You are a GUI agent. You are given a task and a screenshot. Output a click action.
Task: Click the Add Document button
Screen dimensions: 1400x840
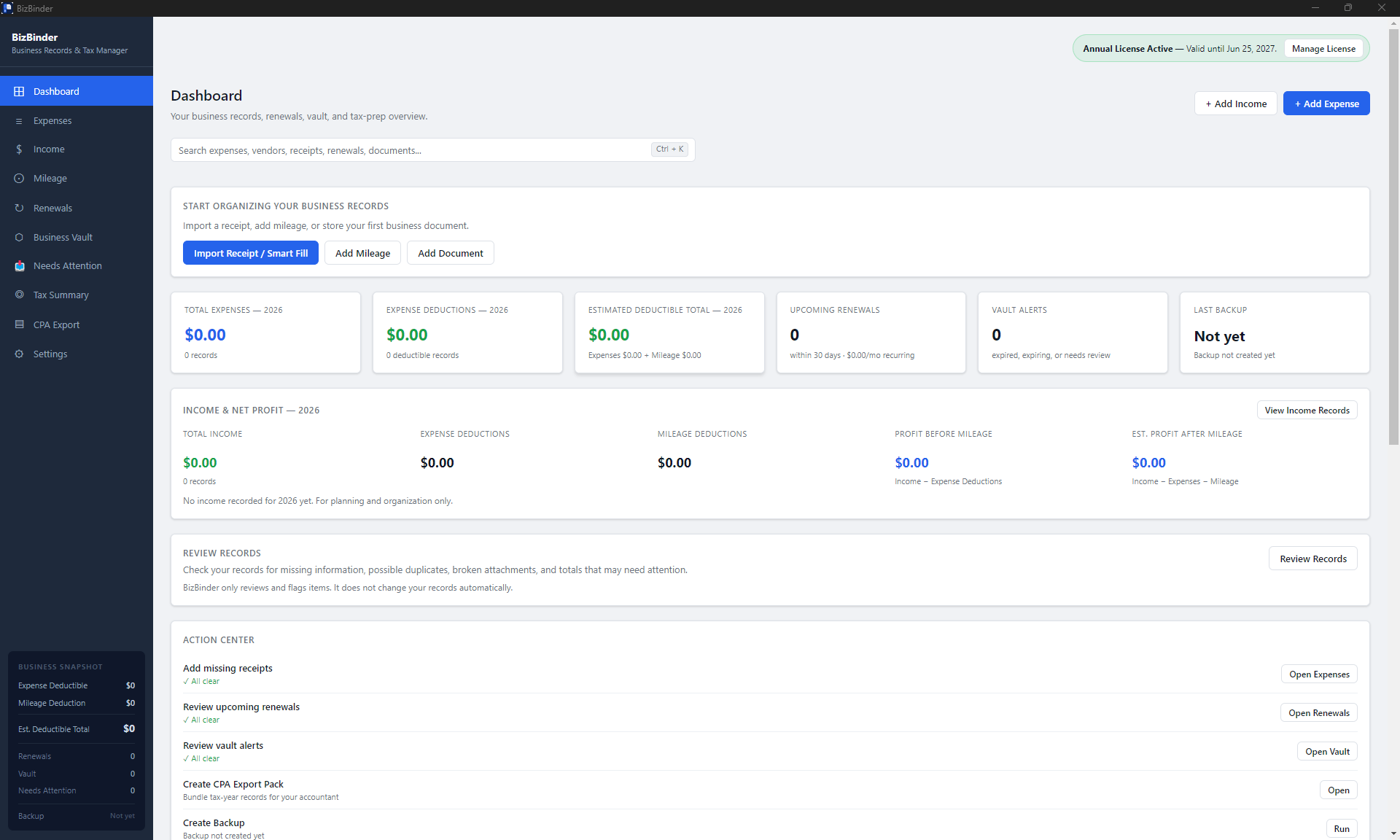pos(450,253)
